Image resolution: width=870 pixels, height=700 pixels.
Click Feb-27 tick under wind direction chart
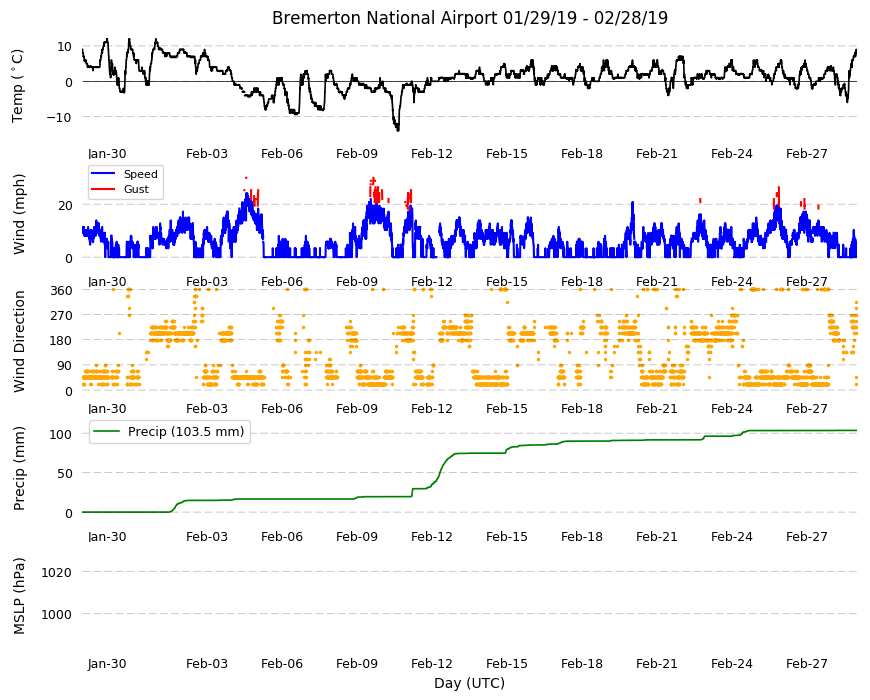[x=806, y=408]
